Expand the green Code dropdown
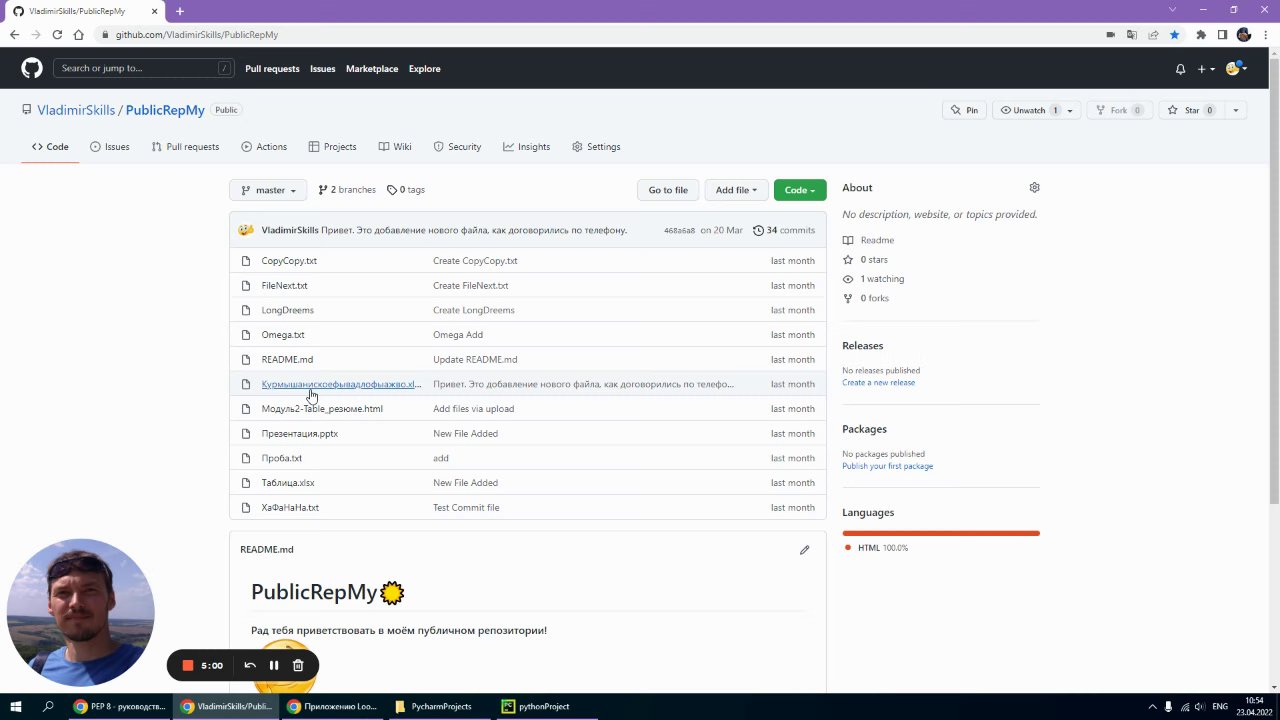1280x720 pixels. pyautogui.click(x=800, y=190)
